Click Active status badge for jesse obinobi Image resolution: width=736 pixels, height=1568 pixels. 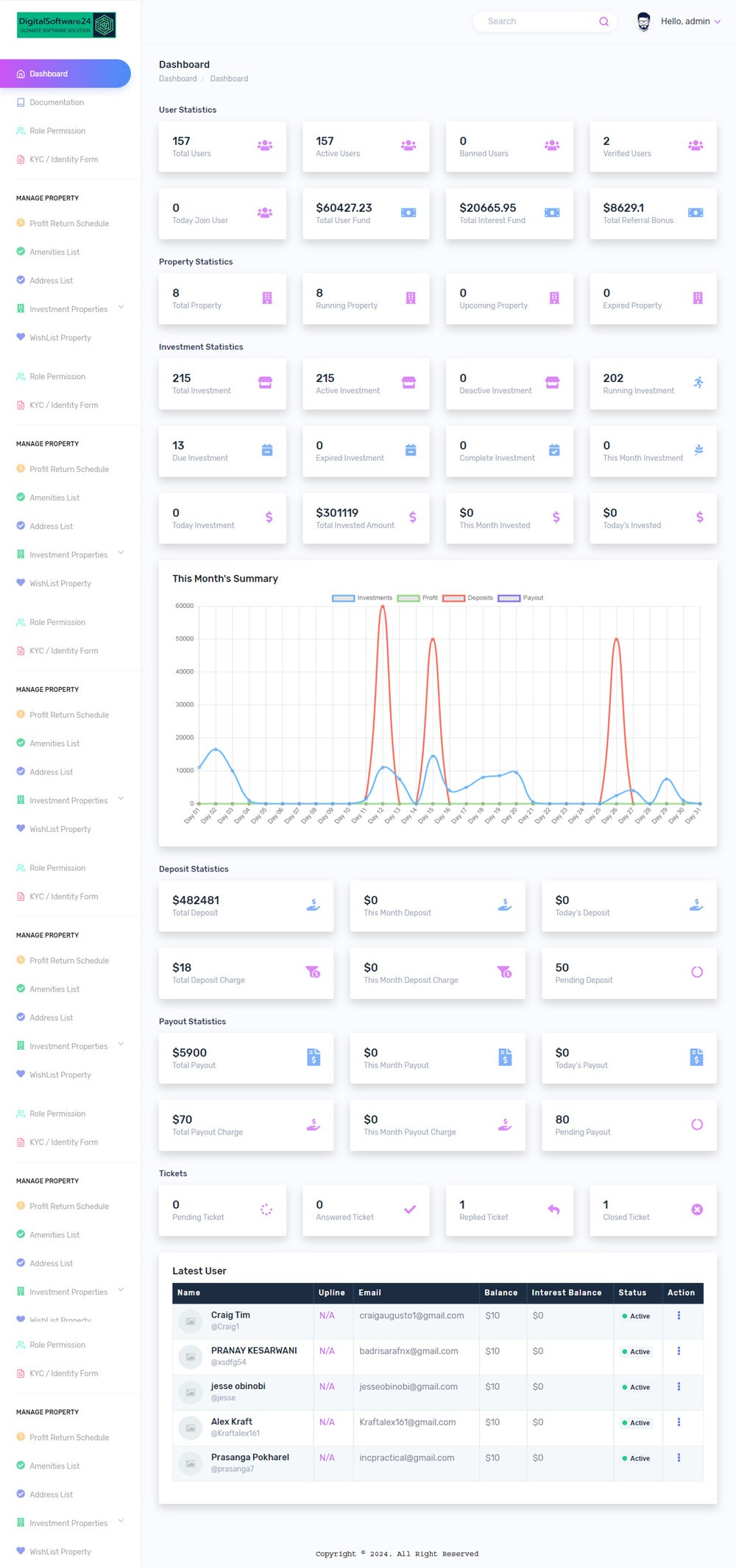pyautogui.click(x=636, y=1387)
